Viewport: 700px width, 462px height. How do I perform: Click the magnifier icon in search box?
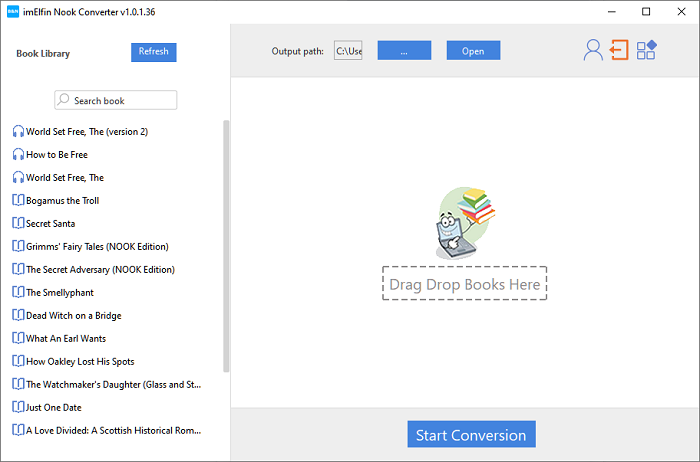coord(63,100)
